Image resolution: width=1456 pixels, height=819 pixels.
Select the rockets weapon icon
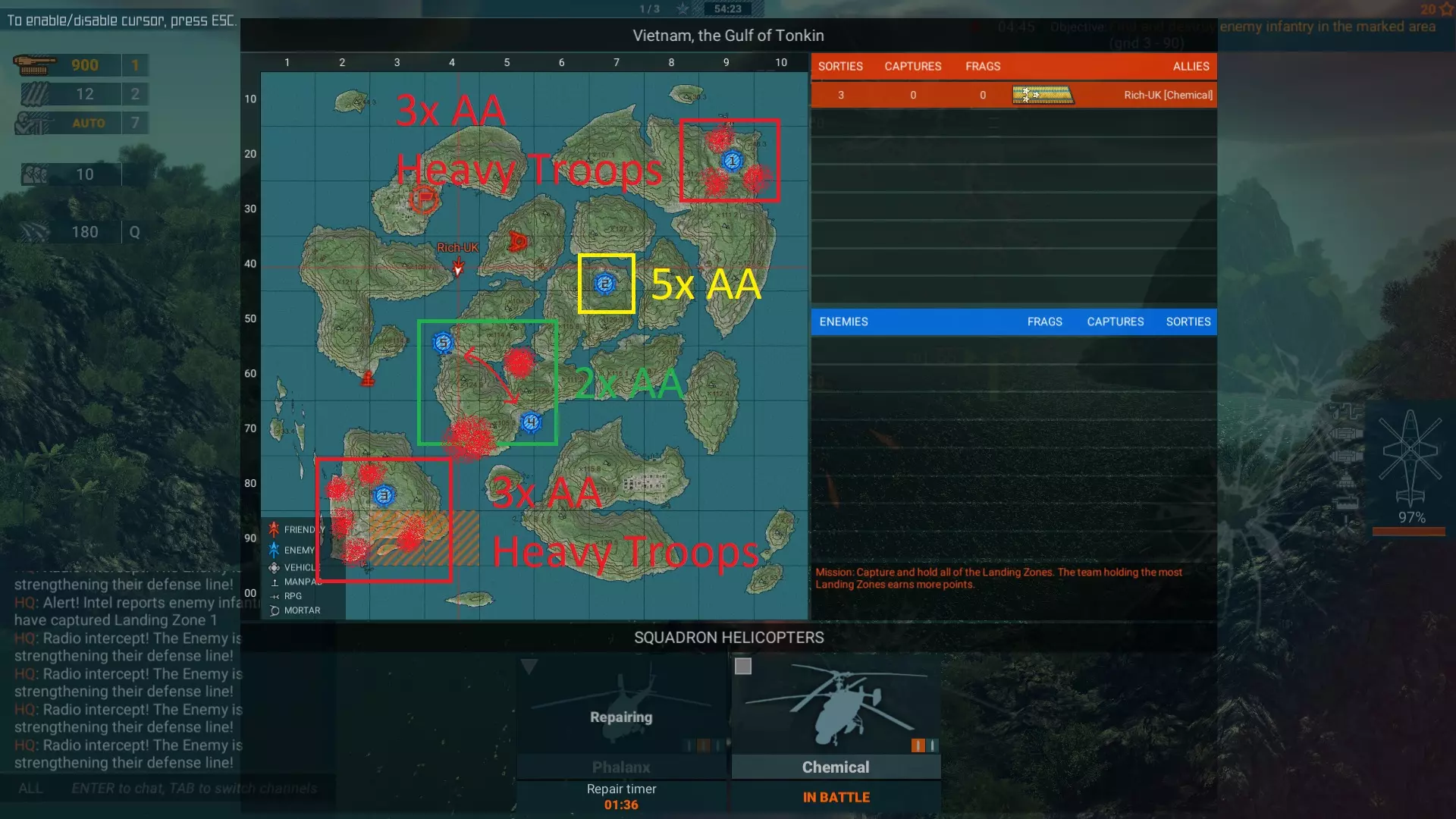click(35, 94)
